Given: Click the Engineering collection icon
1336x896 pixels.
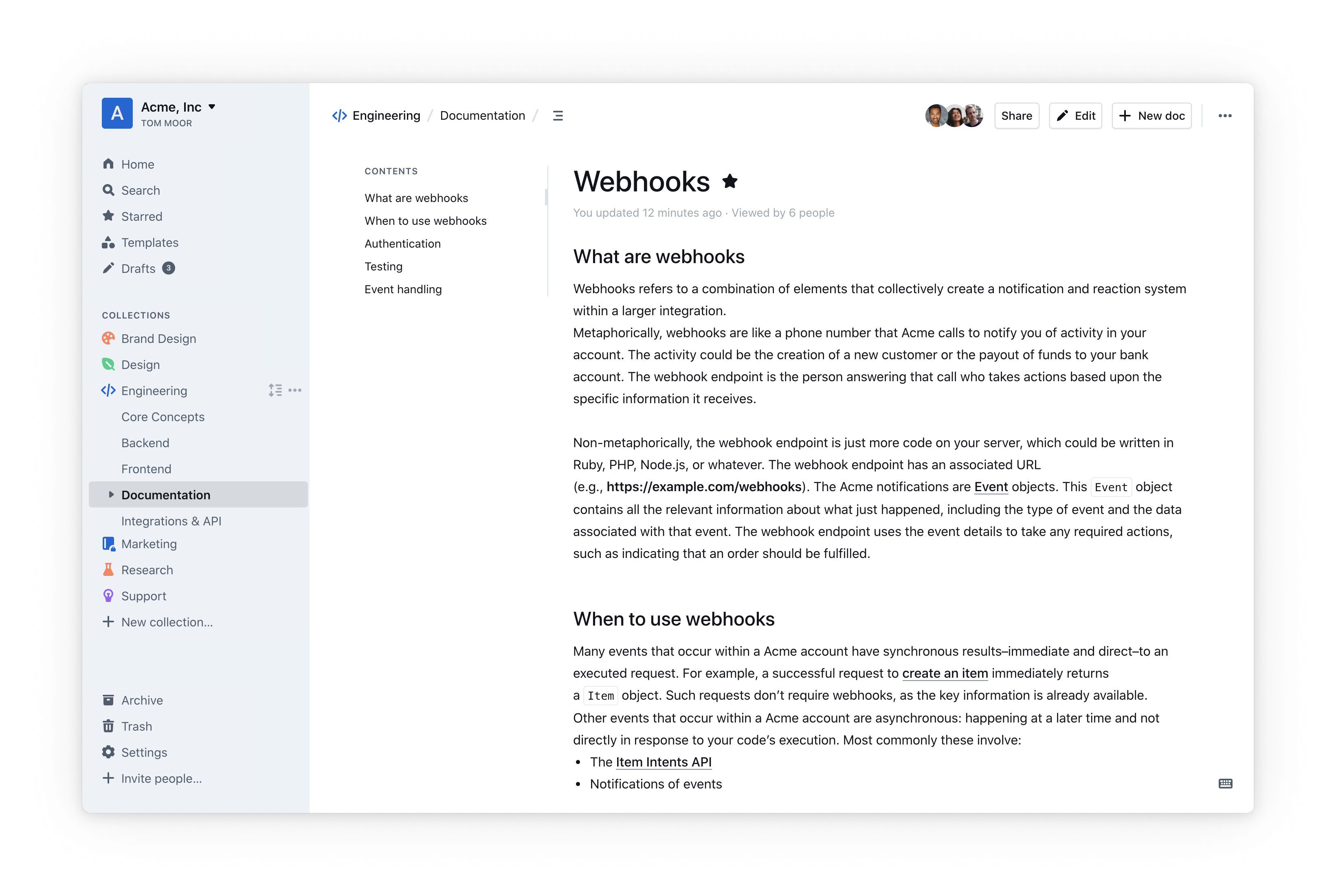Looking at the screenshot, I should coord(108,390).
